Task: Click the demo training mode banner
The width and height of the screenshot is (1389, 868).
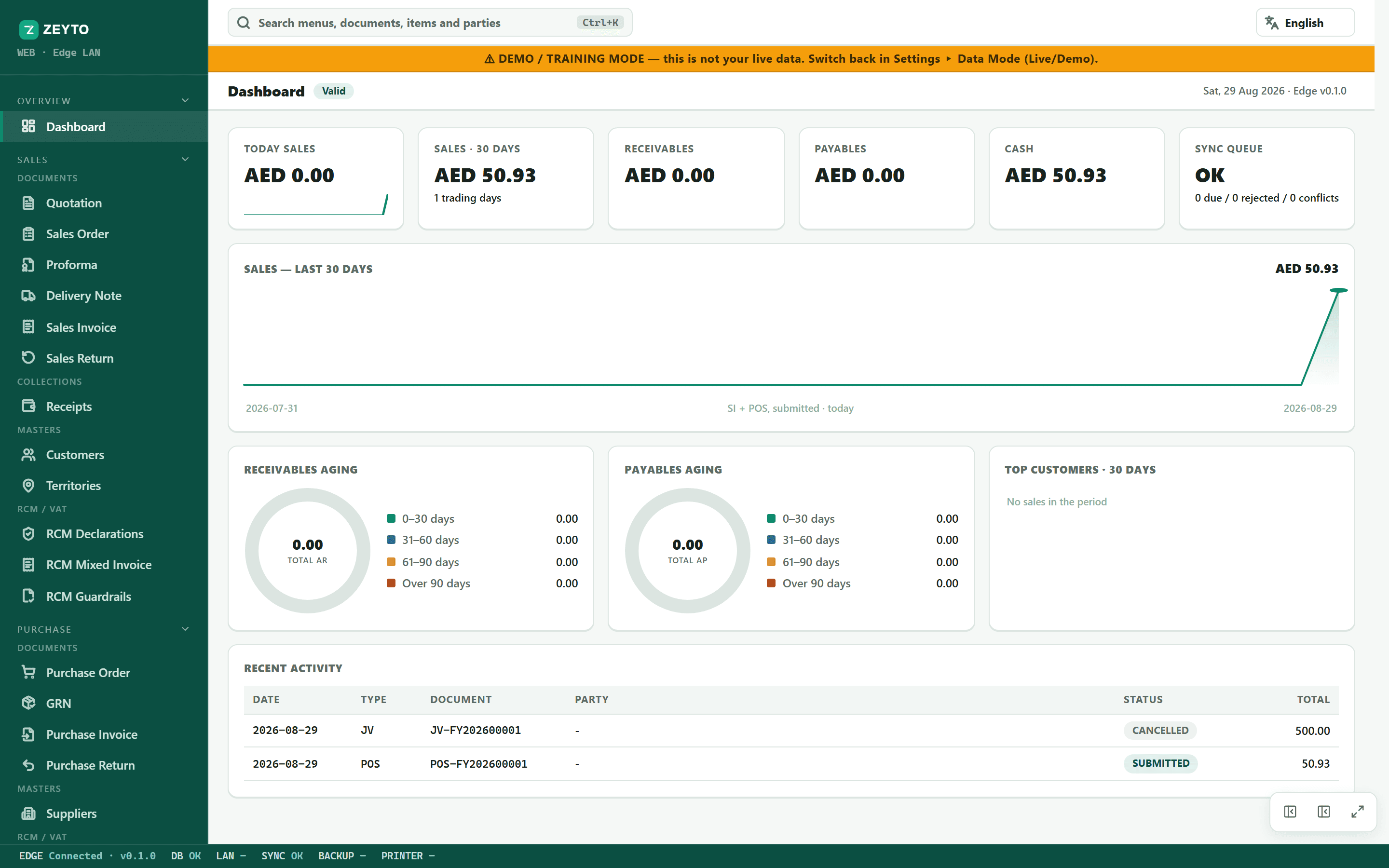Action: click(791, 58)
